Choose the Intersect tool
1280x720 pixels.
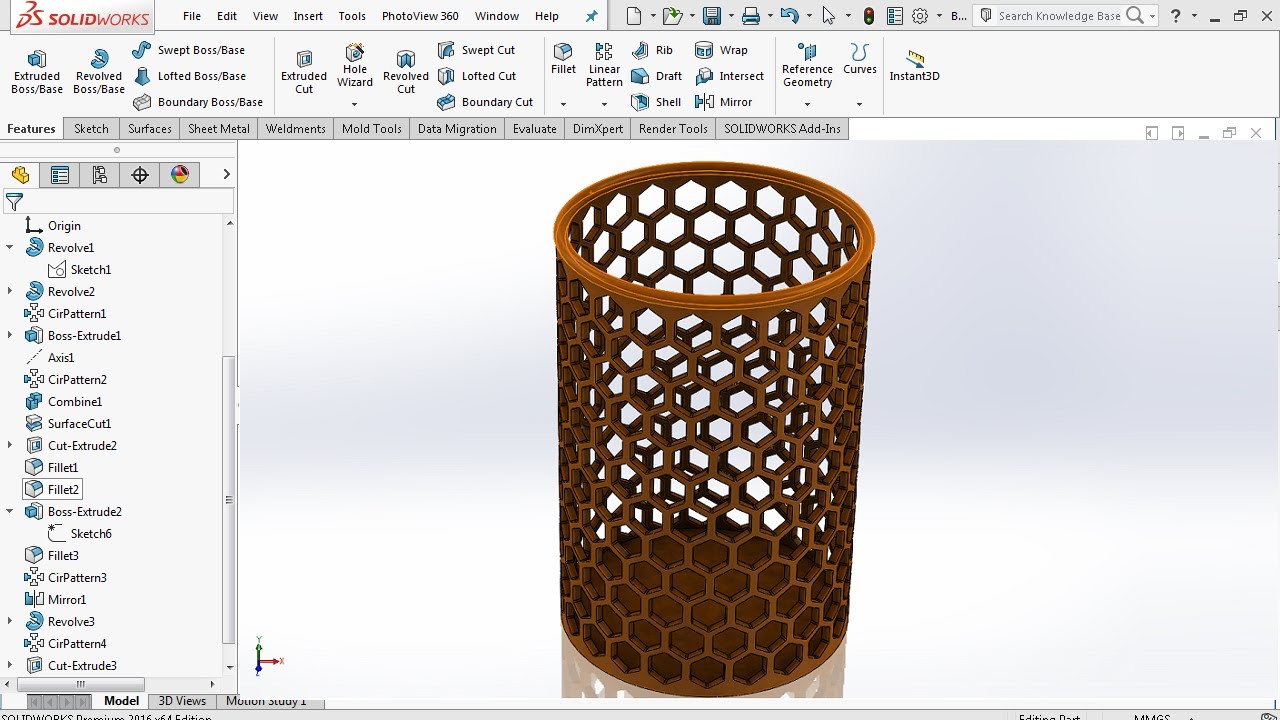[729, 76]
